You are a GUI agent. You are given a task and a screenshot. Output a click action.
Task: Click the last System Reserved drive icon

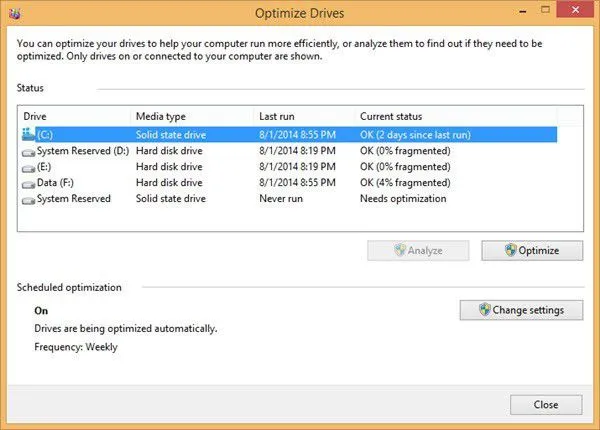28,199
